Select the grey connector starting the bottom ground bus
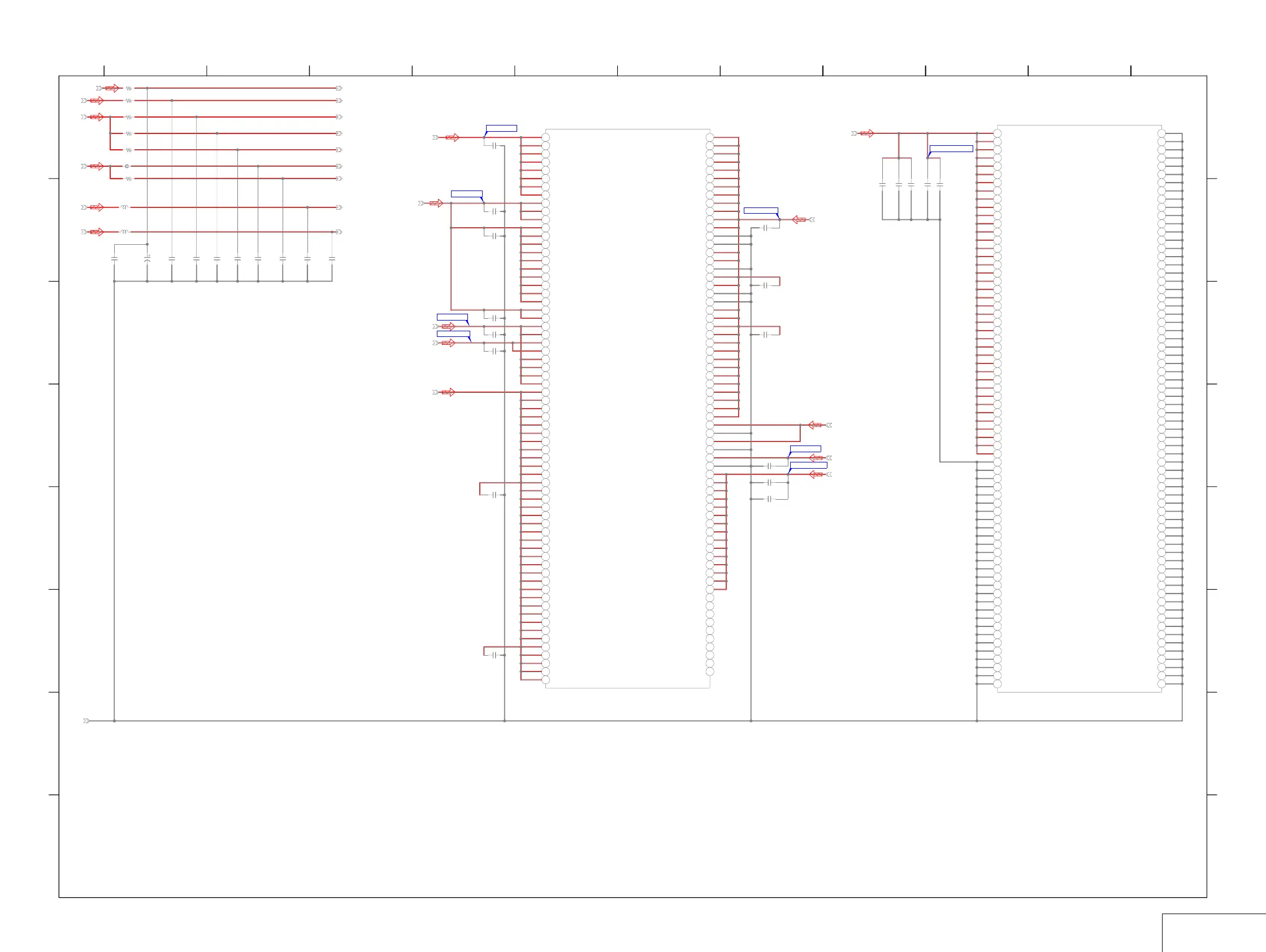Screen dimensions: 1266x952 pos(86,721)
